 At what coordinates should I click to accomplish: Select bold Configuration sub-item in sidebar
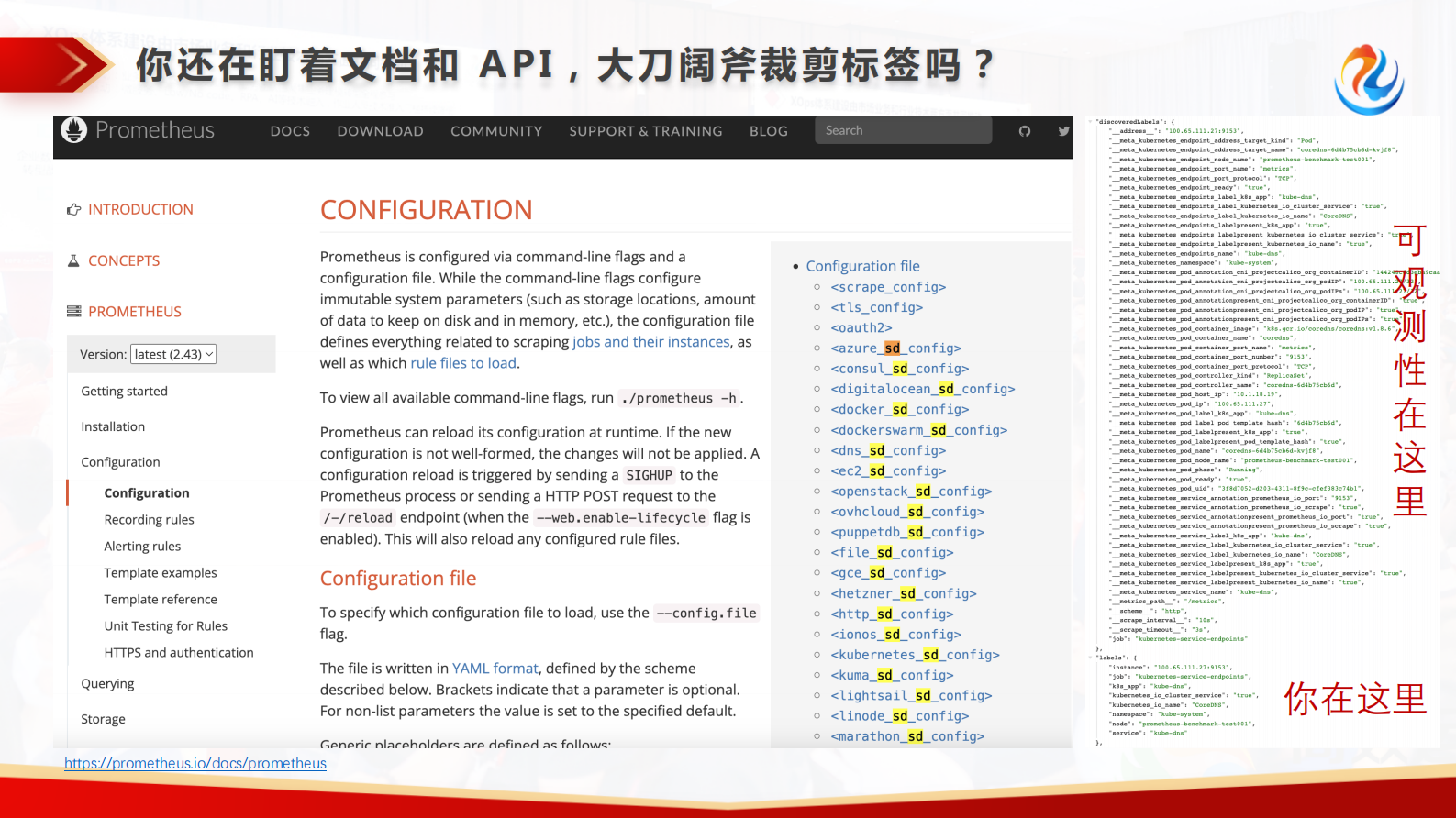point(147,492)
